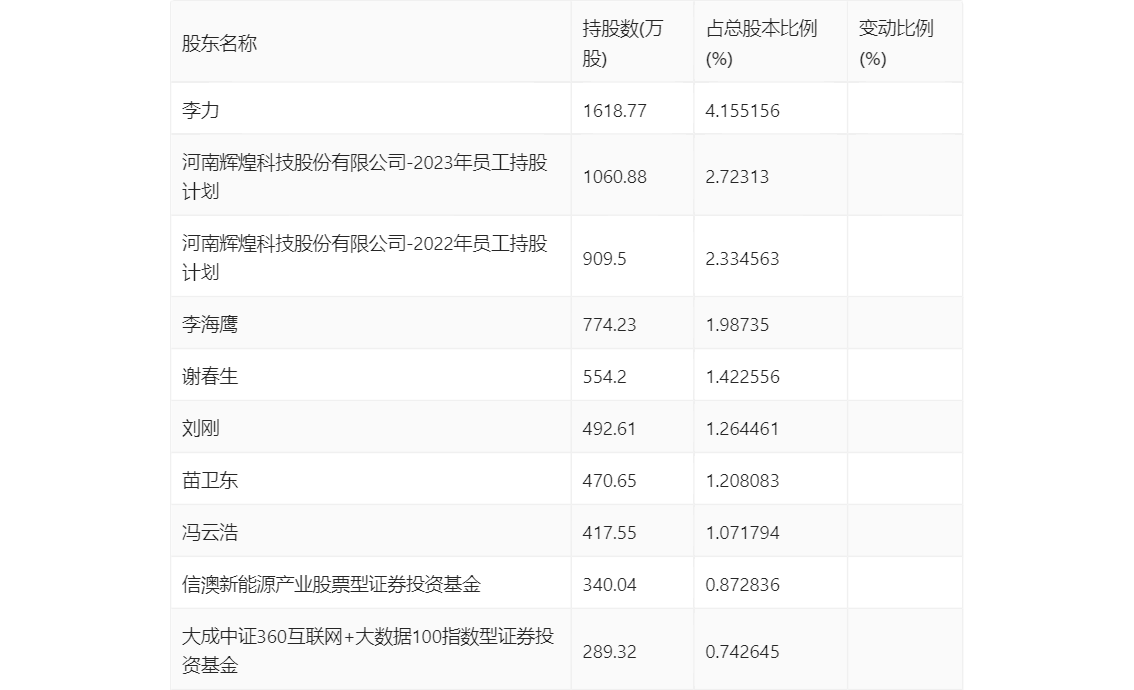Select the percentage 2.72313
This screenshot has width=1134, height=690.
(737, 177)
